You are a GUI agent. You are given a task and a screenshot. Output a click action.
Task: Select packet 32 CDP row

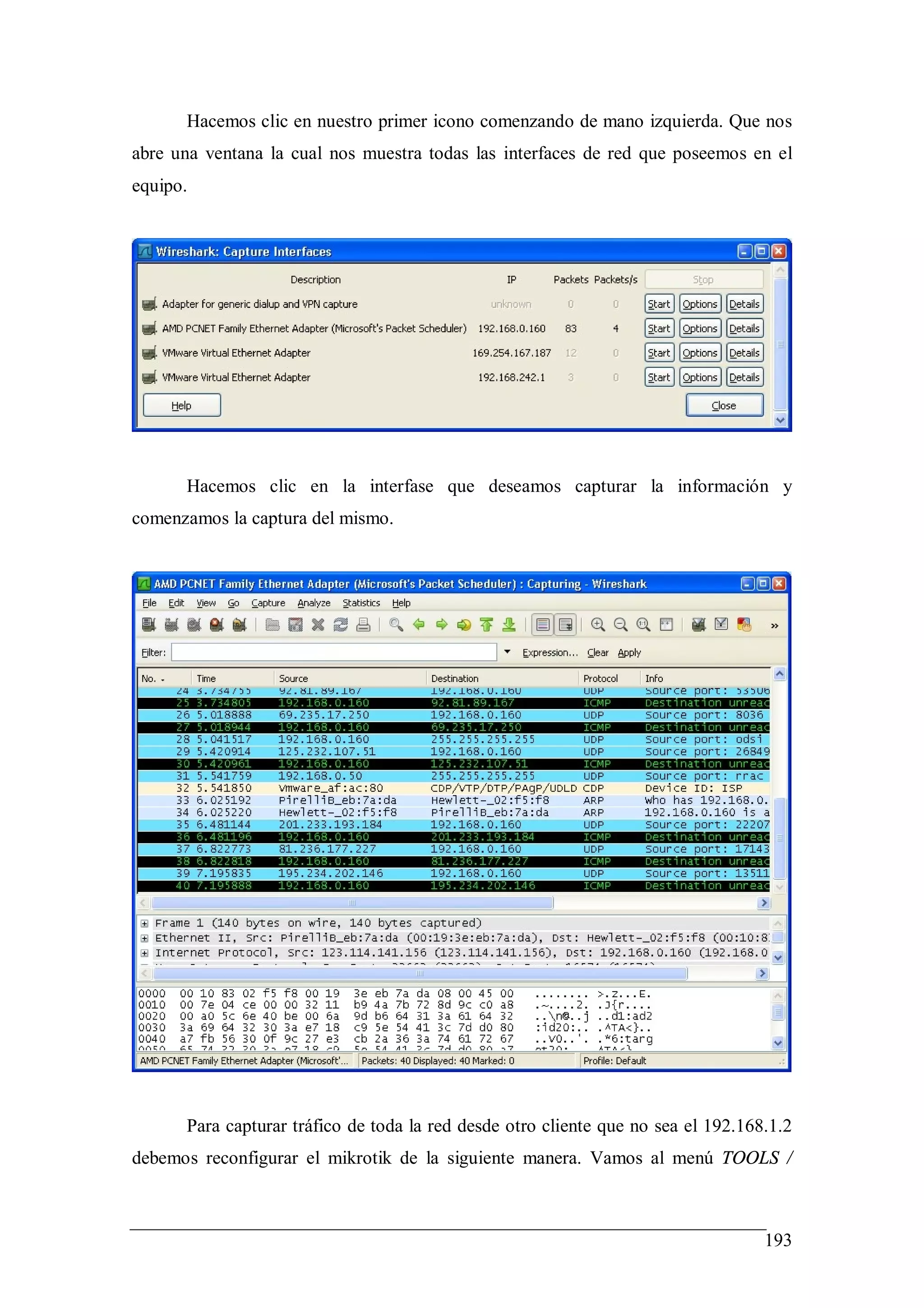pyautogui.click(x=454, y=788)
